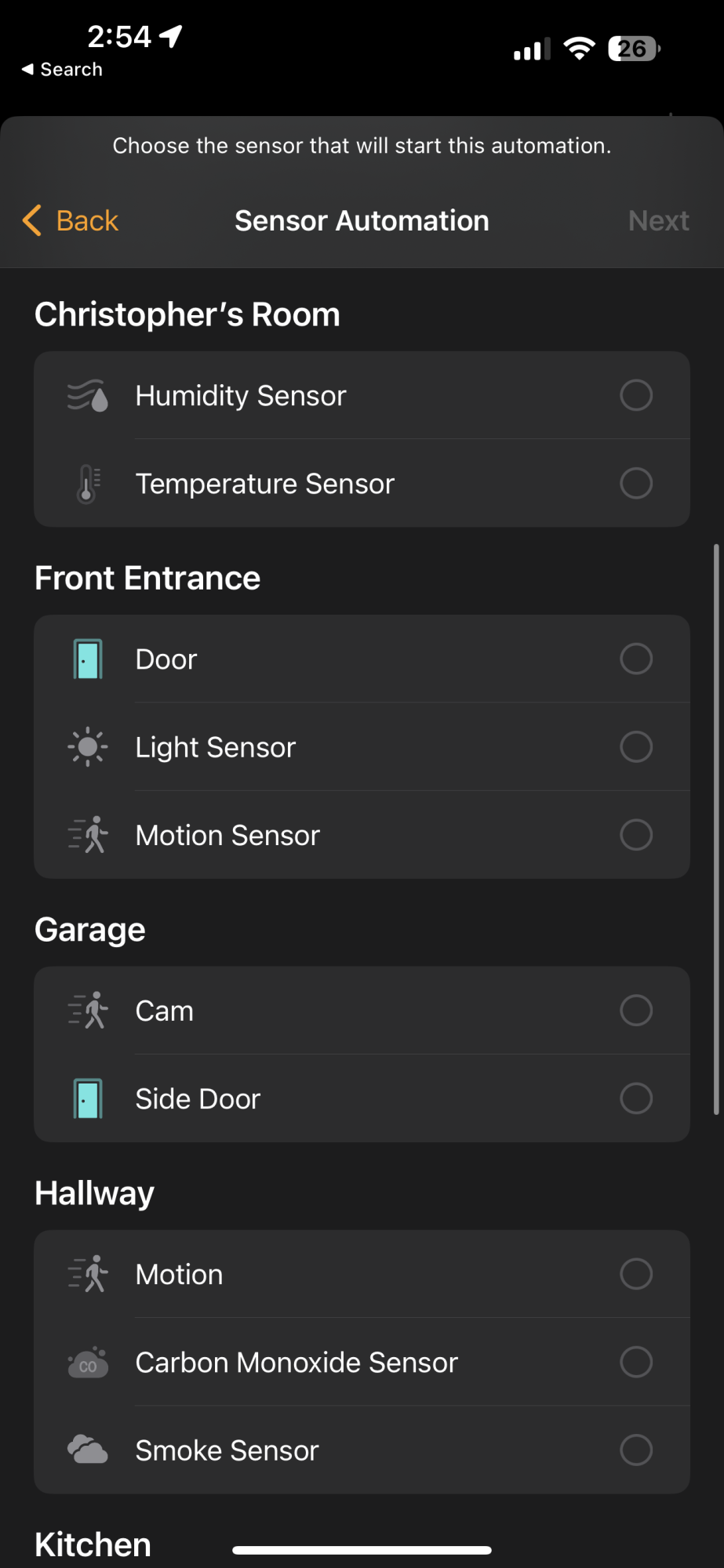Image resolution: width=724 pixels, height=1568 pixels.
Task: Select the Smoke Sensor radio button
Action: 636,1450
